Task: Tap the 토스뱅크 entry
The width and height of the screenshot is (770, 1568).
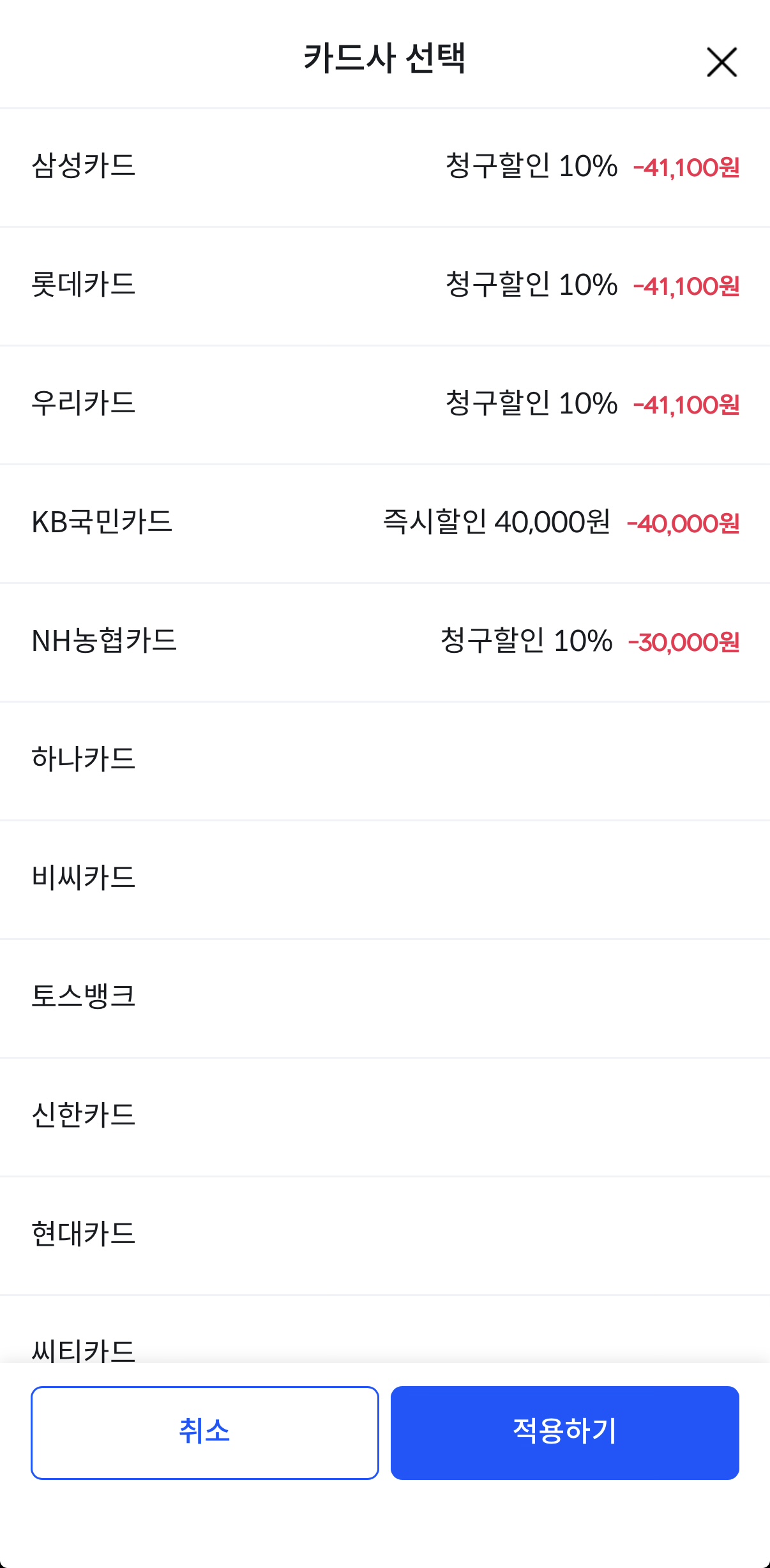Action: pyautogui.click(x=84, y=997)
